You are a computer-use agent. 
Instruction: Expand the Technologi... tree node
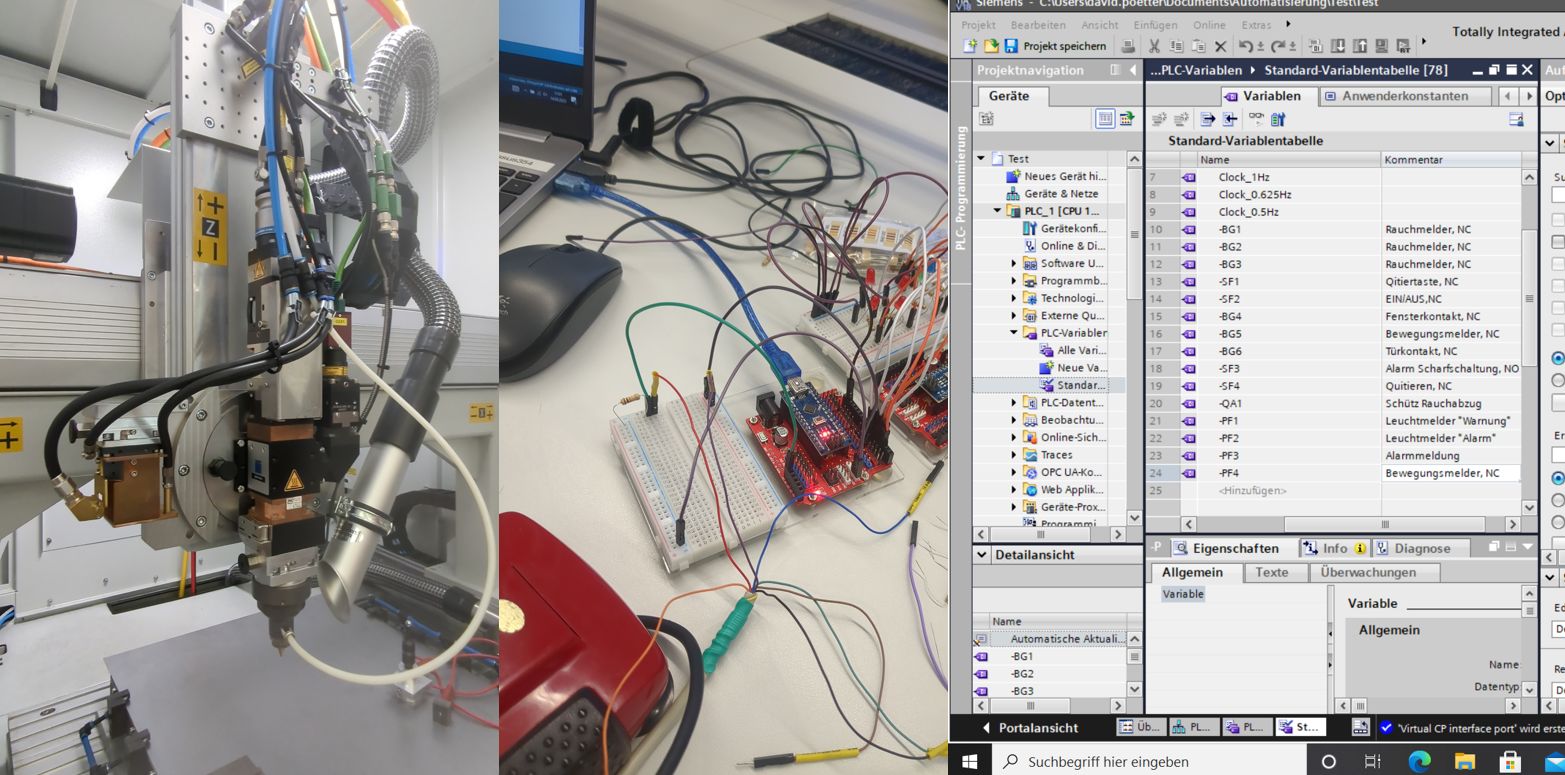(x=1013, y=298)
